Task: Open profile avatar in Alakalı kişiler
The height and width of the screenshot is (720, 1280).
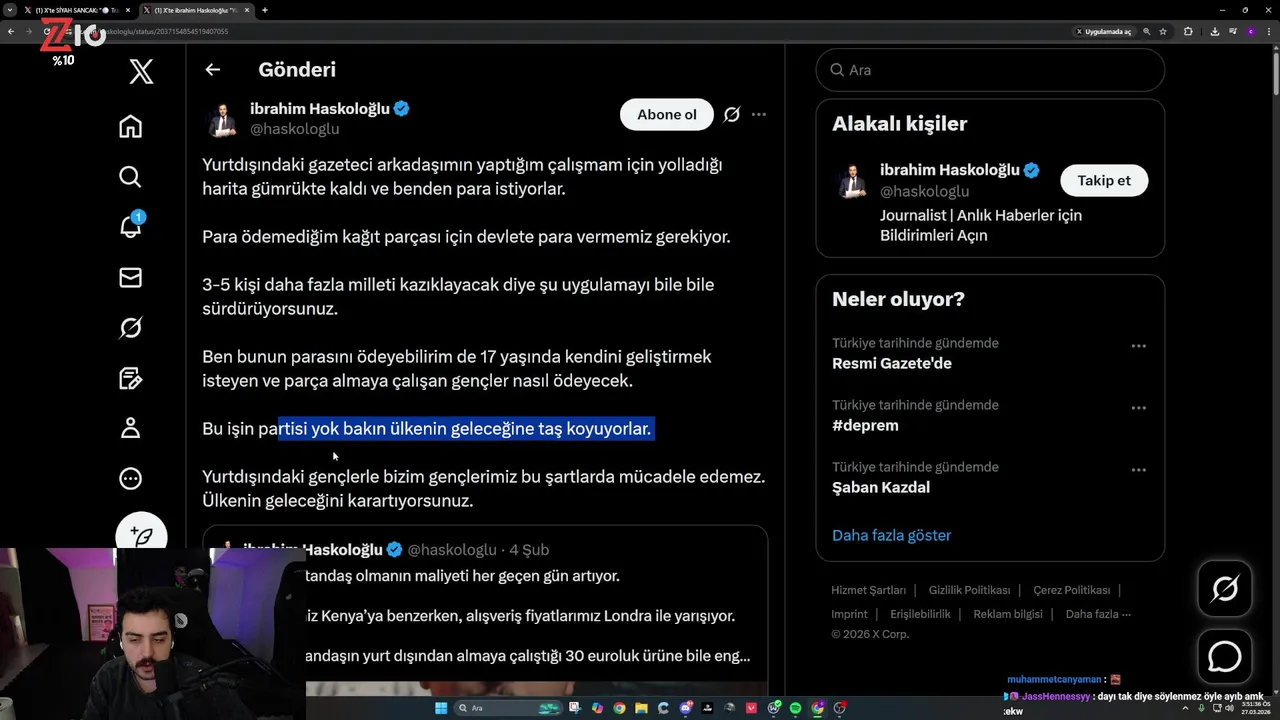Action: [x=852, y=181]
